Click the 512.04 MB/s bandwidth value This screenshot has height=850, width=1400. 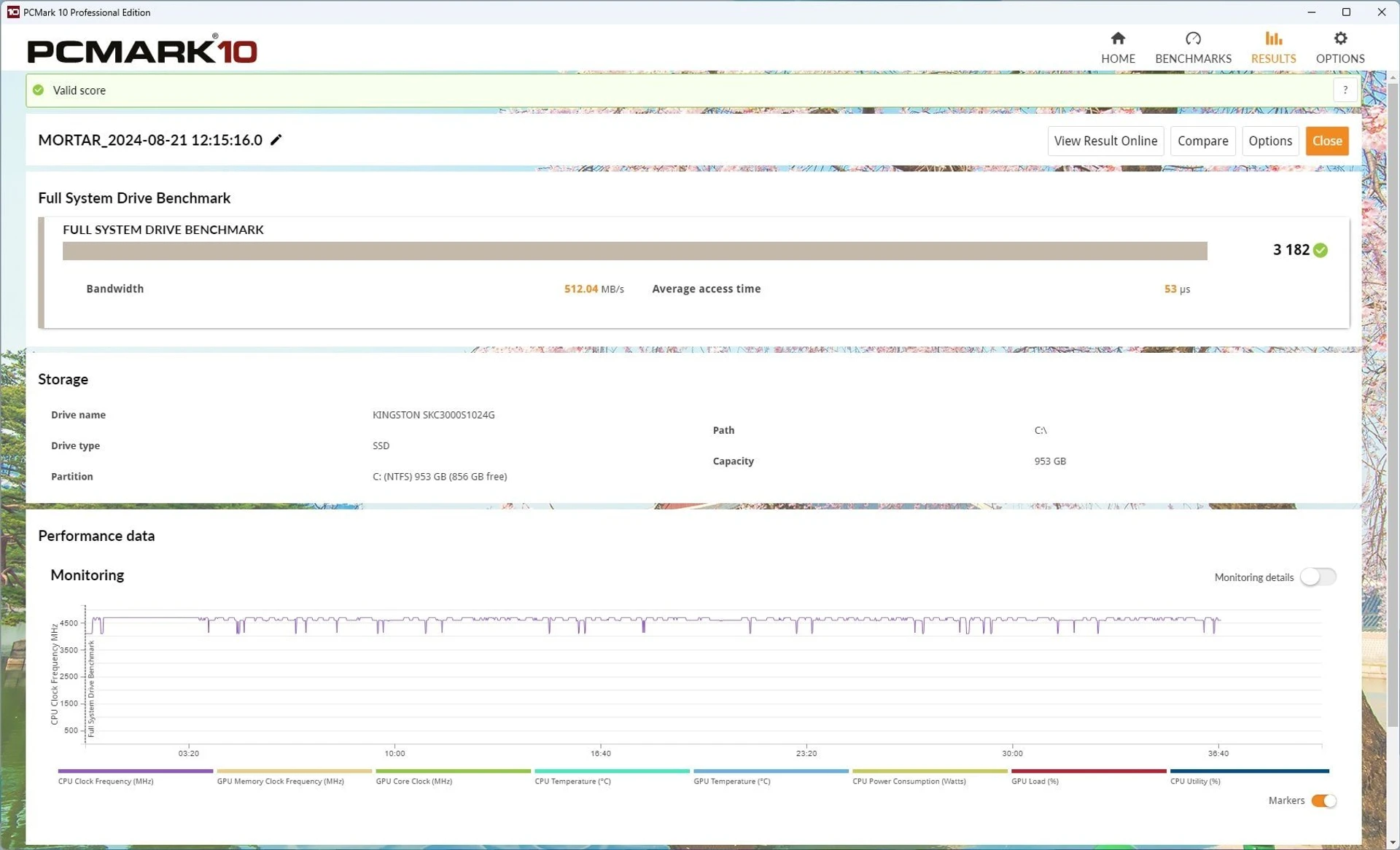(x=594, y=289)
